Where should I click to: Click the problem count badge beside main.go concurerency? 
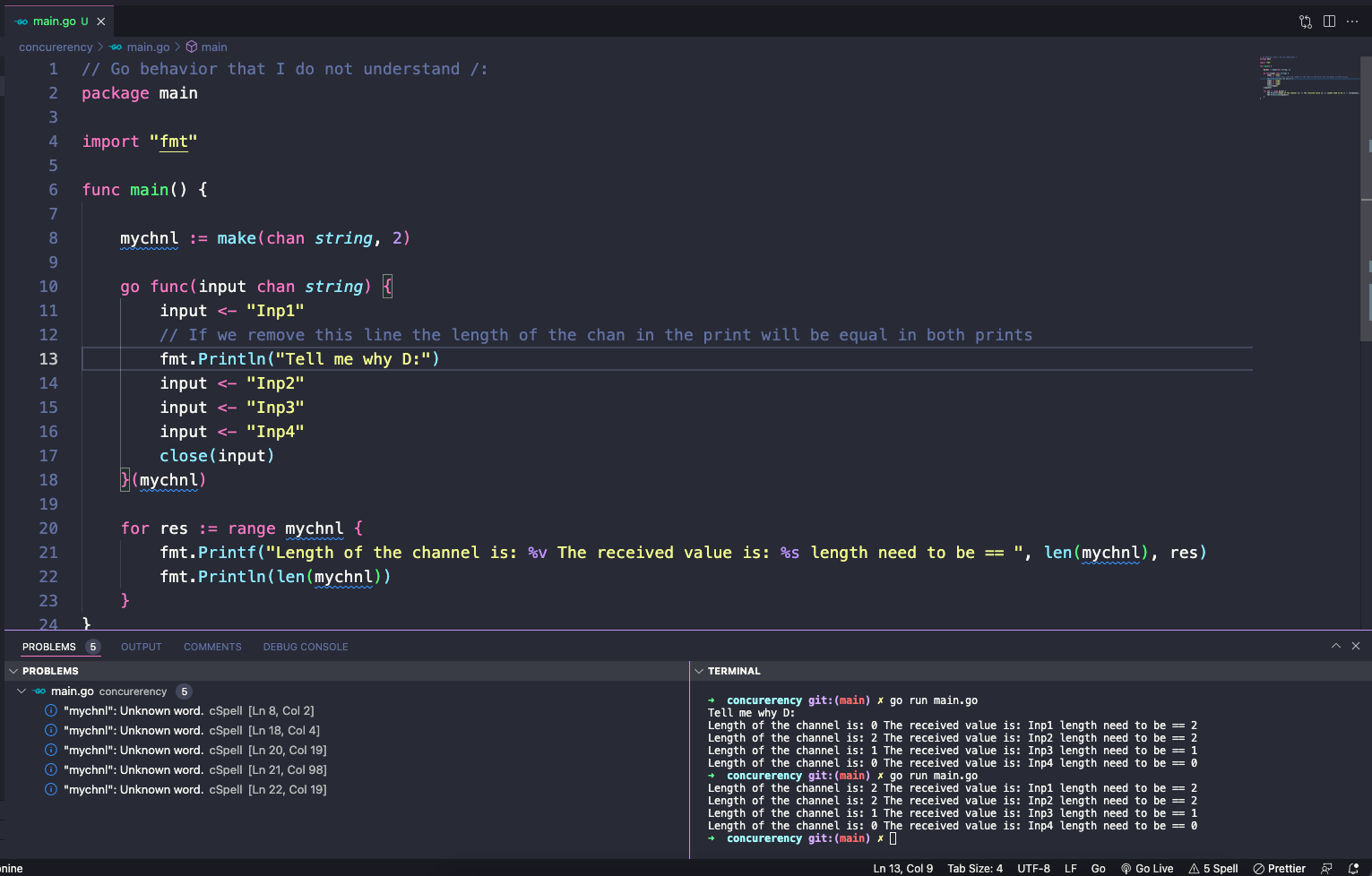click(184, 691)
